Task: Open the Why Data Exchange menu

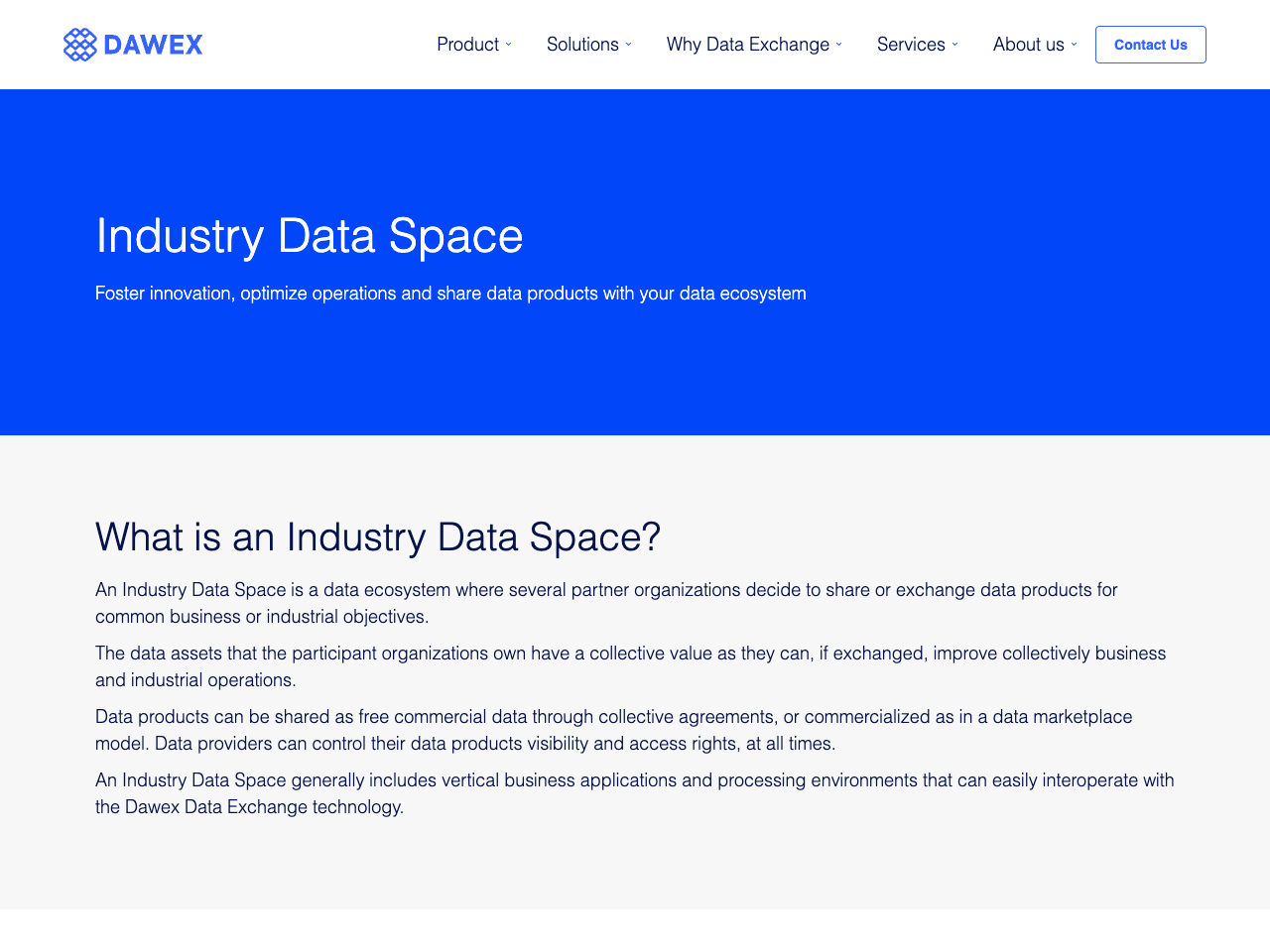Action: tap(748, 45)
